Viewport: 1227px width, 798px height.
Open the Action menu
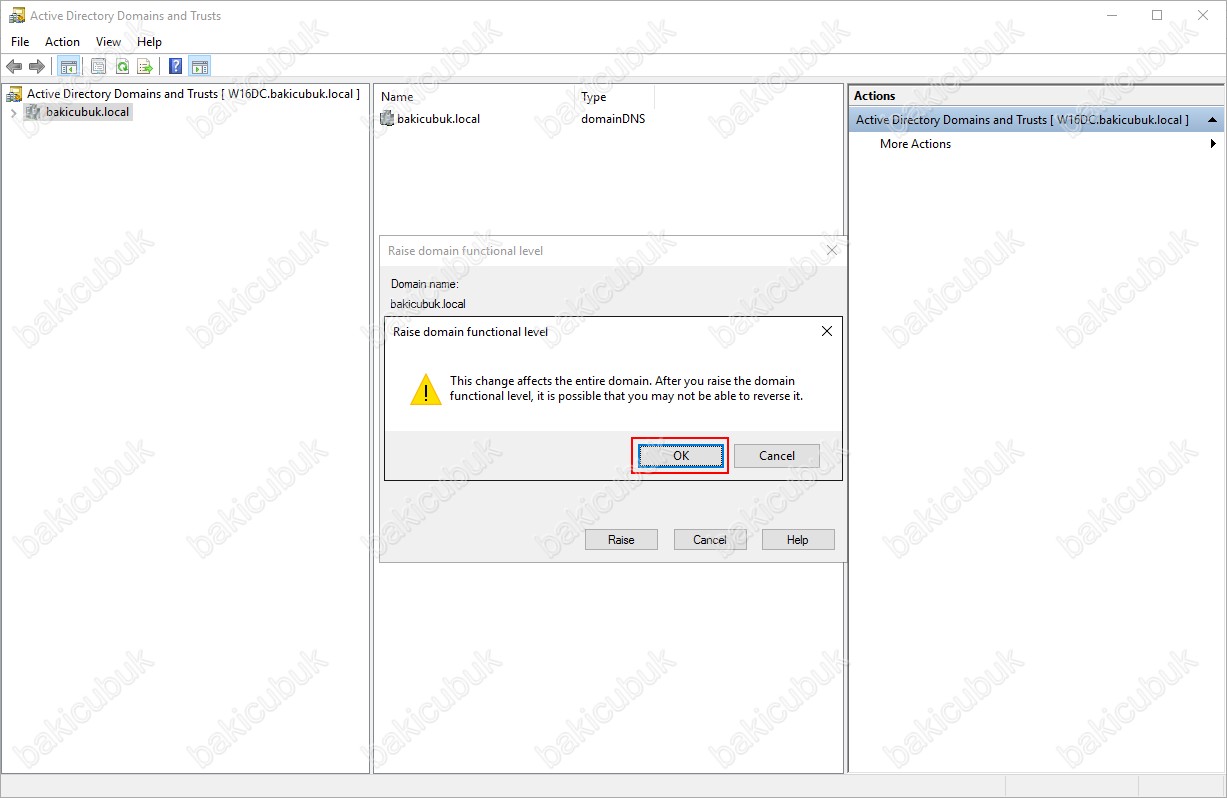[x=62, y=42]
